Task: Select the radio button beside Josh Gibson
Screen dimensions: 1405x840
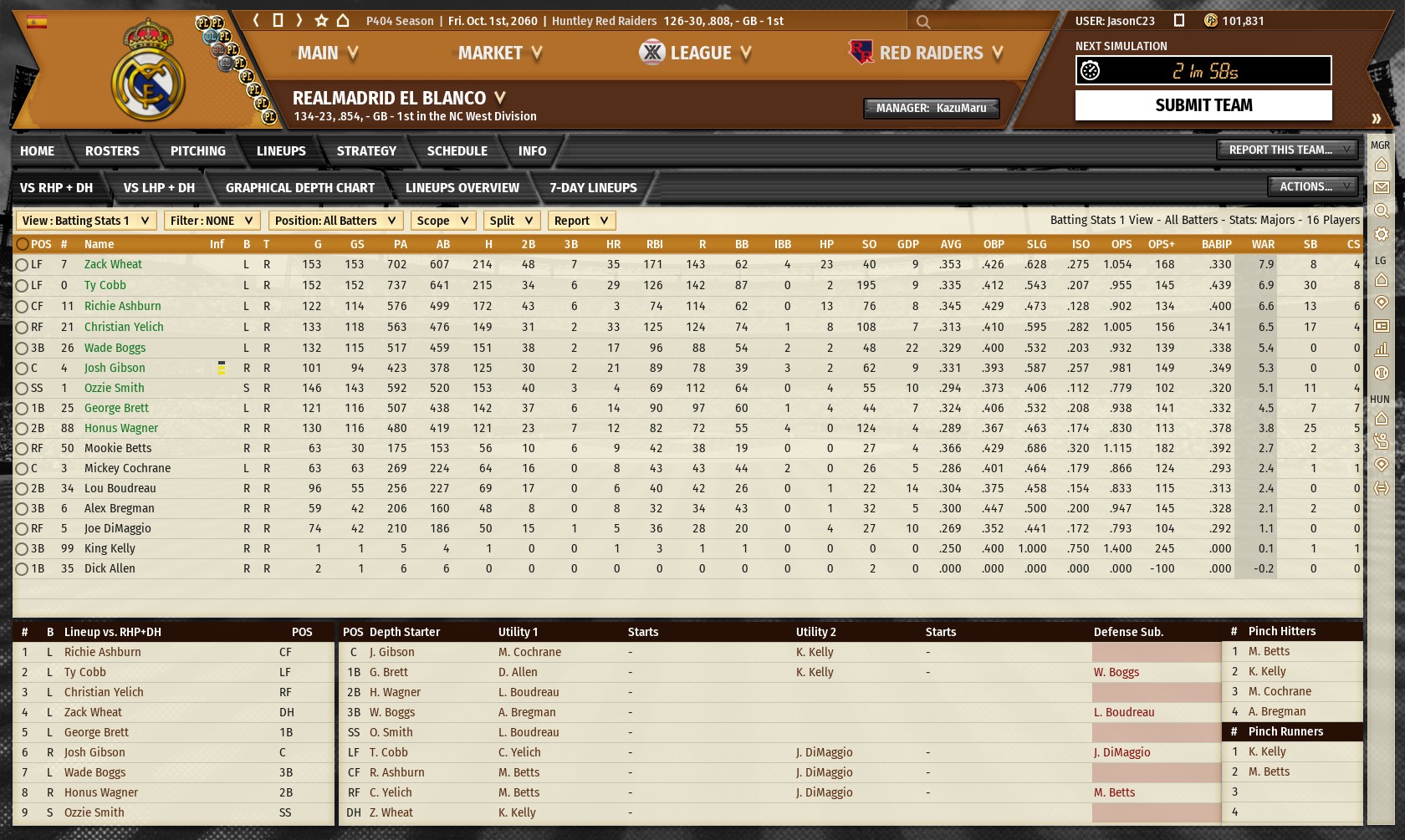Action: click(22, 368)
